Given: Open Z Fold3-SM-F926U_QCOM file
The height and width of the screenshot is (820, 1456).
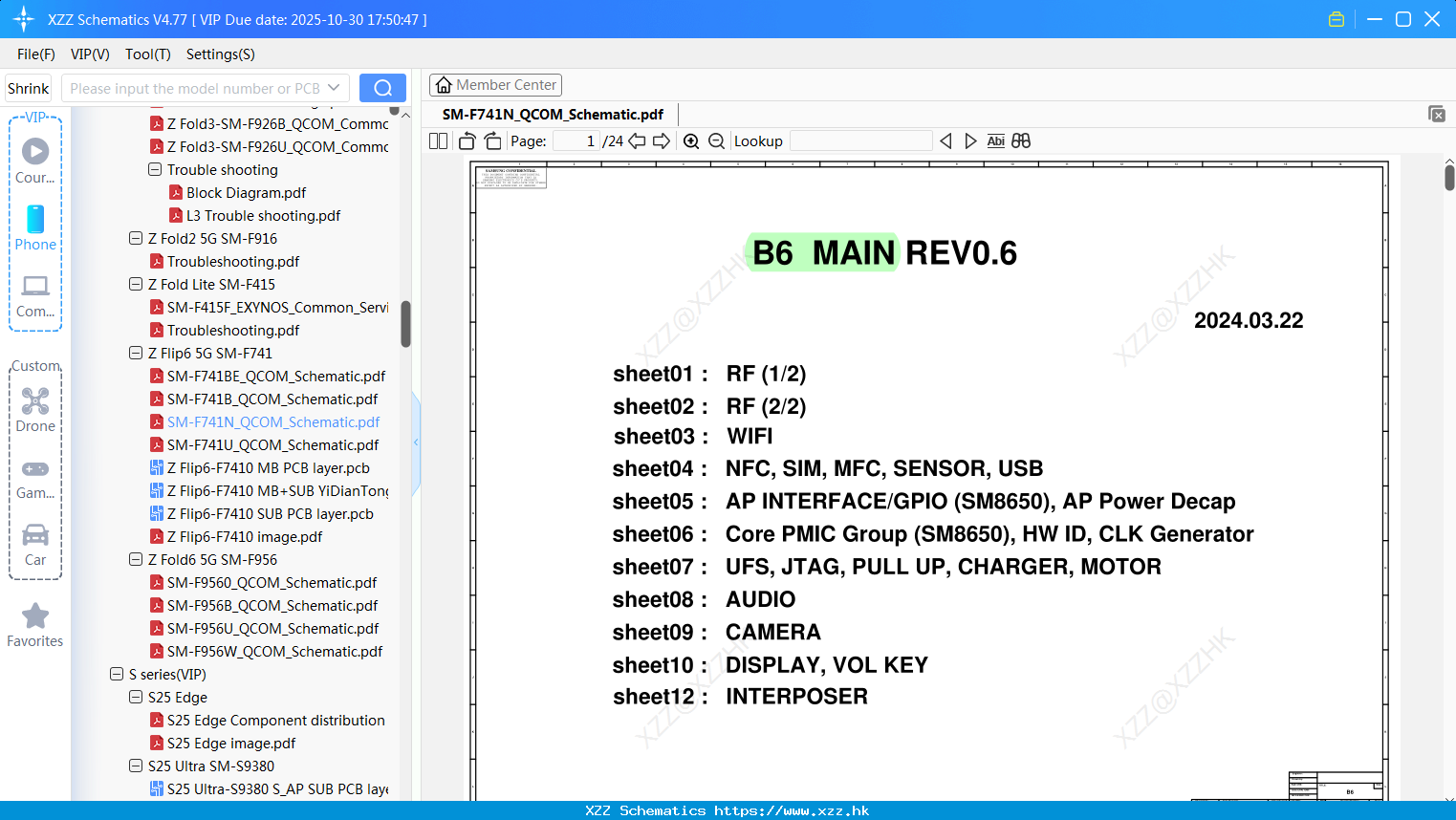Looking at the screenshot, I should tap(277, 146).
